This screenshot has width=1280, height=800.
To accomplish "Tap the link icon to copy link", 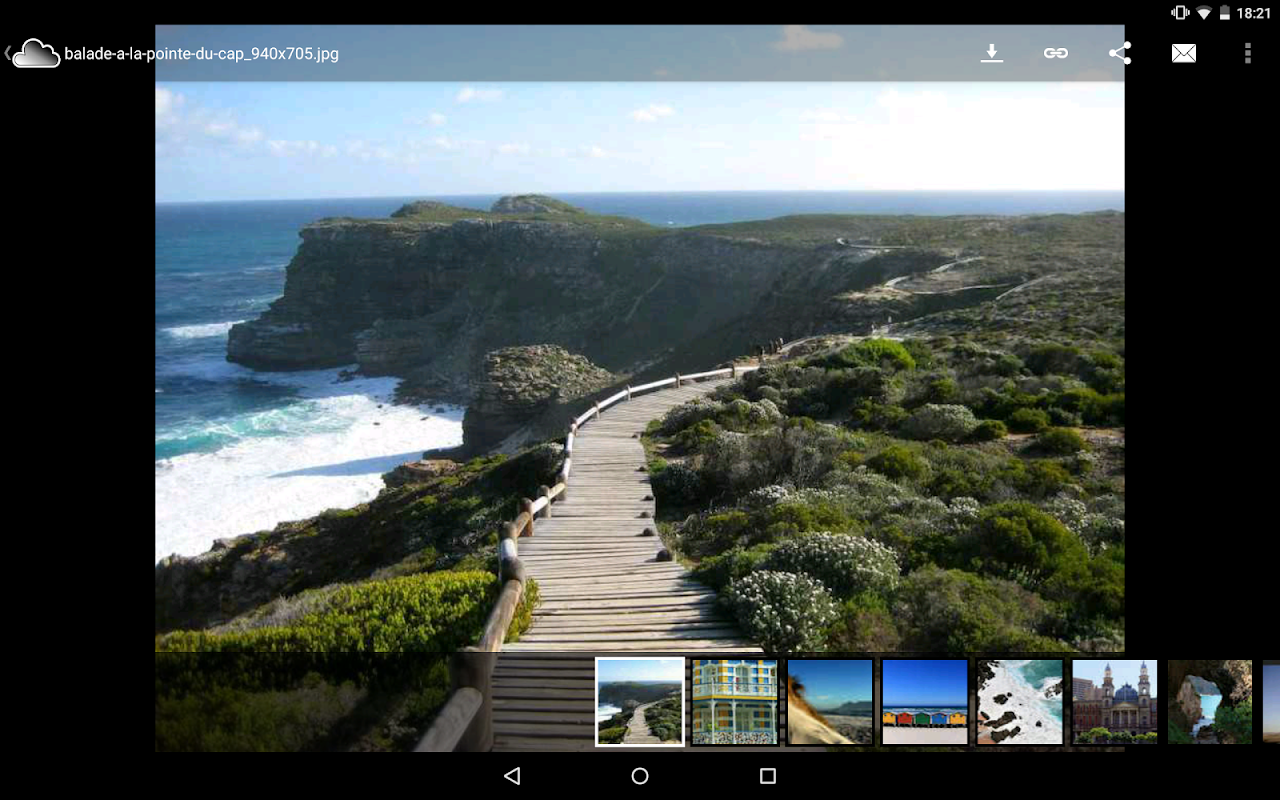I will click(x=1056, y=53).
